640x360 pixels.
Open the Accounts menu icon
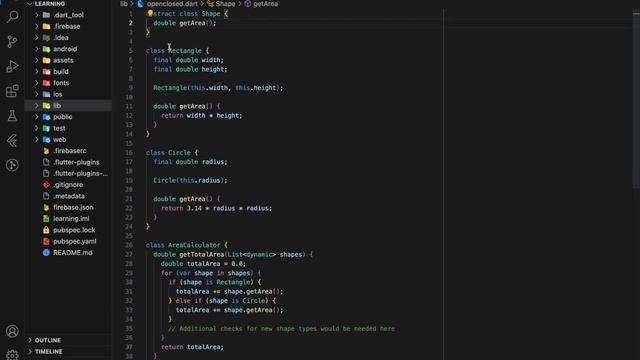click(12, 331)
